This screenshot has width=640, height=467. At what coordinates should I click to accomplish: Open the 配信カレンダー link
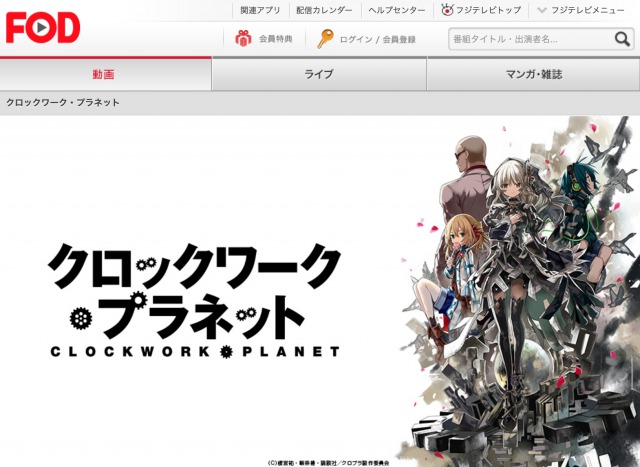tap(324, 10)
